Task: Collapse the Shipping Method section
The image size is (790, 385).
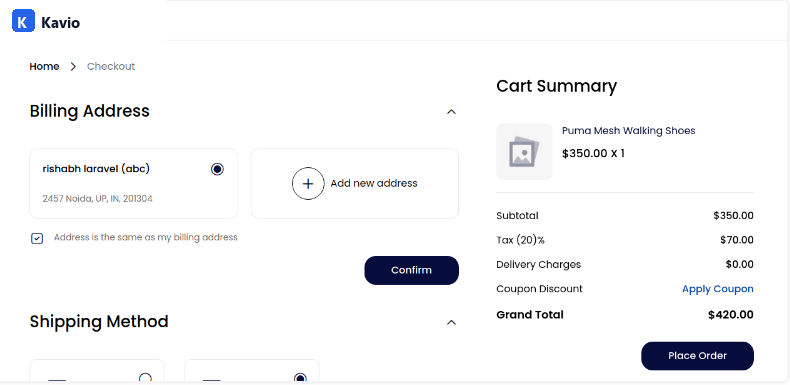Action: click(451, 323)
